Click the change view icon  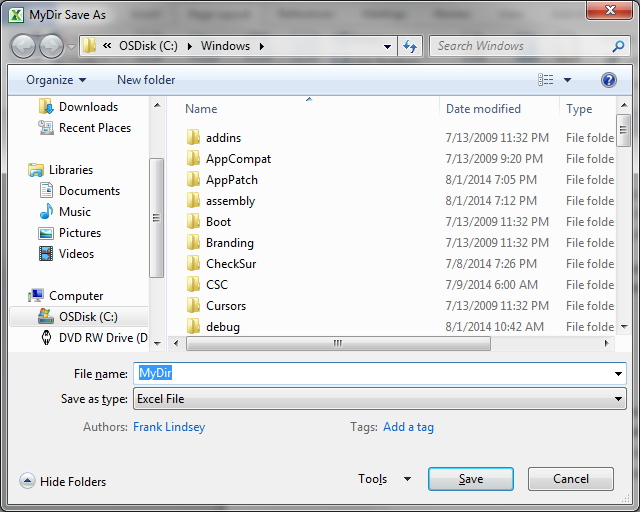(x=546, y=80)
